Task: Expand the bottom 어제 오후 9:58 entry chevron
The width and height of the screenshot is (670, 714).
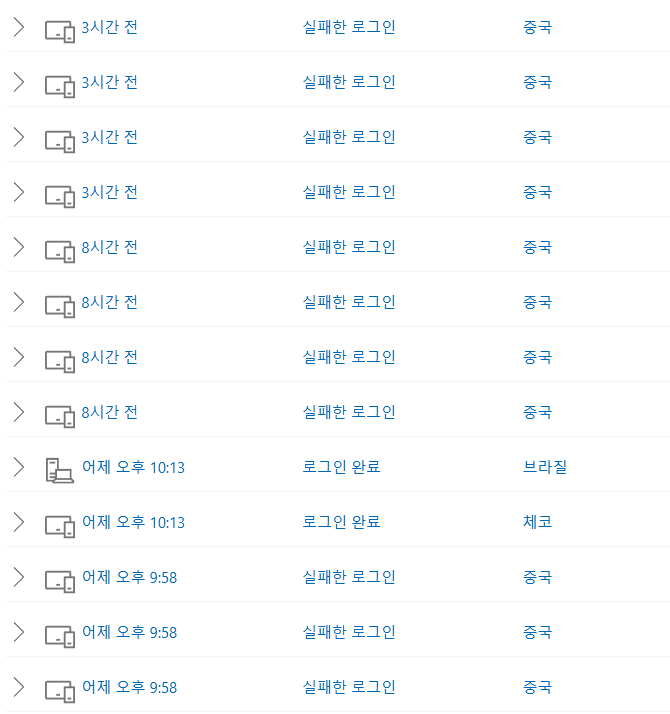Action: click(x=18, y=687)
